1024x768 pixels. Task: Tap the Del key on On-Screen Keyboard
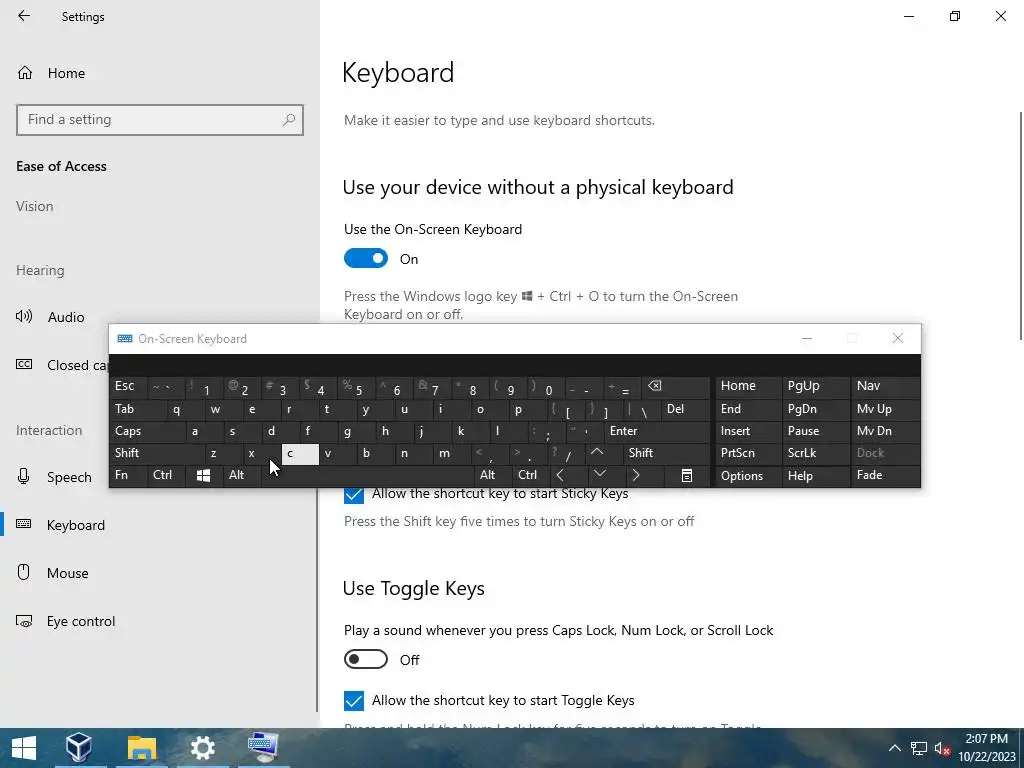coord(686,409)
